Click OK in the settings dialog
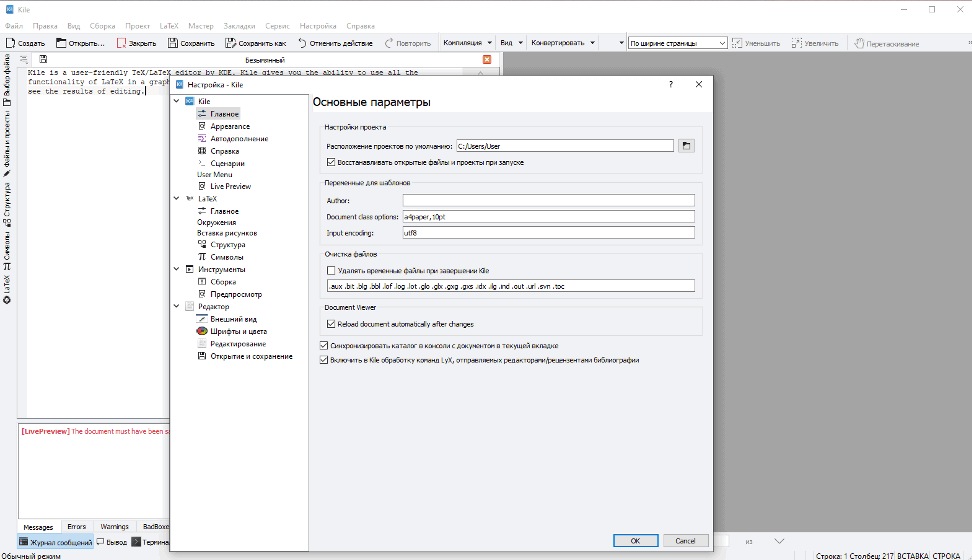 click(635, 541)
